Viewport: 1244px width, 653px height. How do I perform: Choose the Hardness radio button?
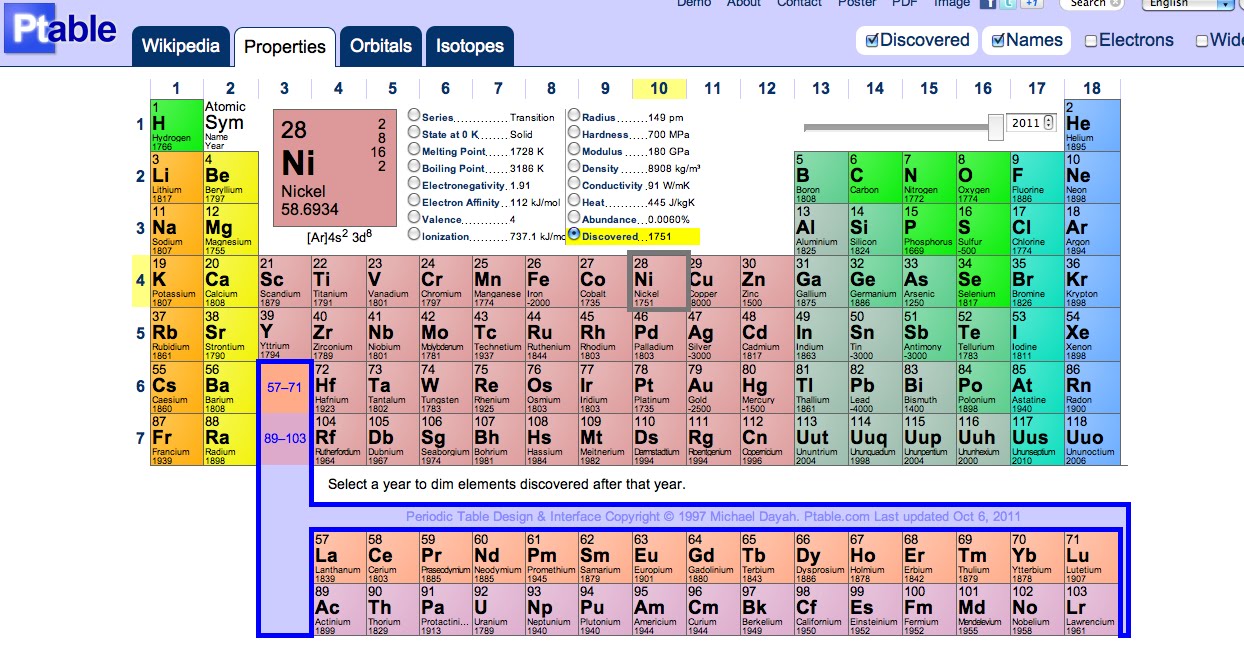click(574, 133)
